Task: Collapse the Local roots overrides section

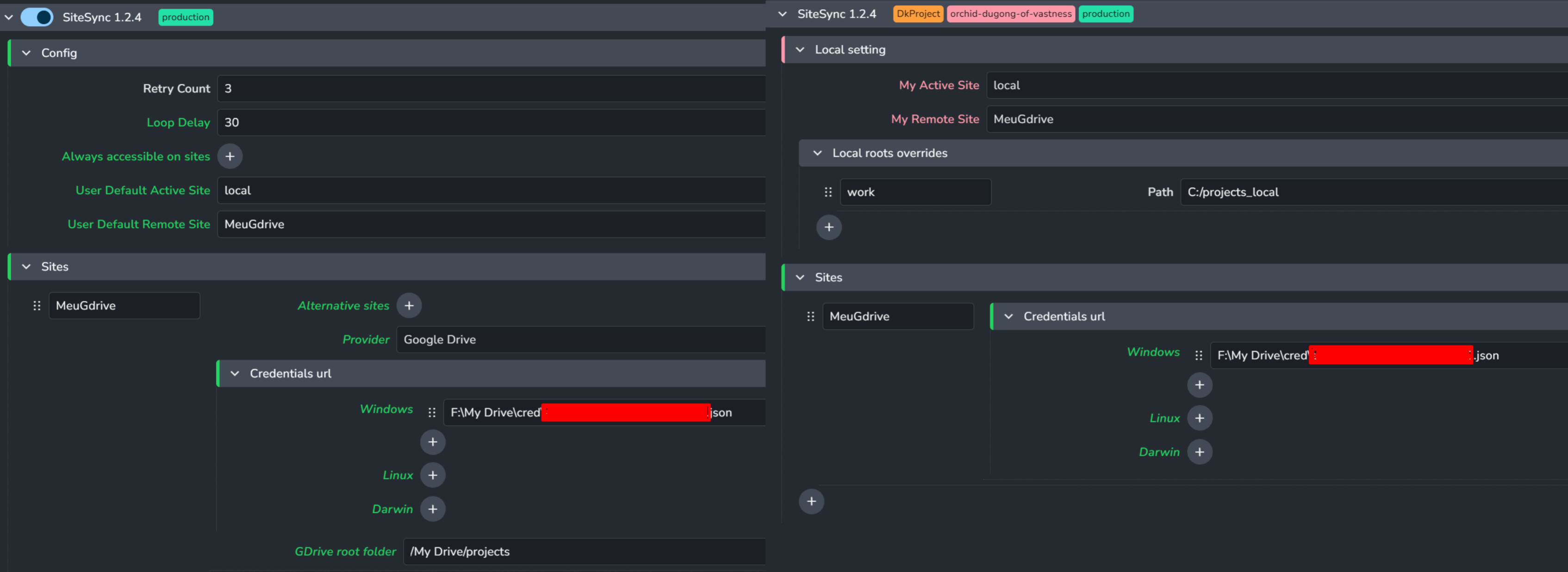Action: (817, 153)
